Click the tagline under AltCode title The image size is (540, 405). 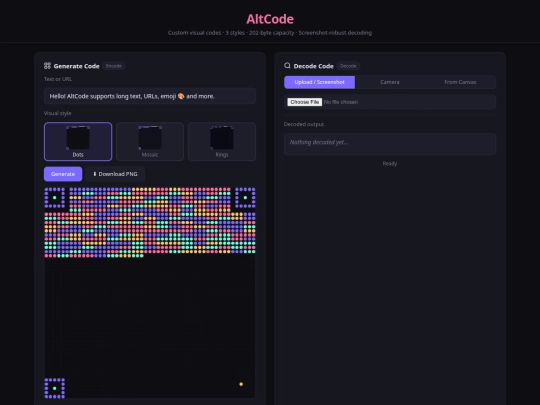pos(270,33)
